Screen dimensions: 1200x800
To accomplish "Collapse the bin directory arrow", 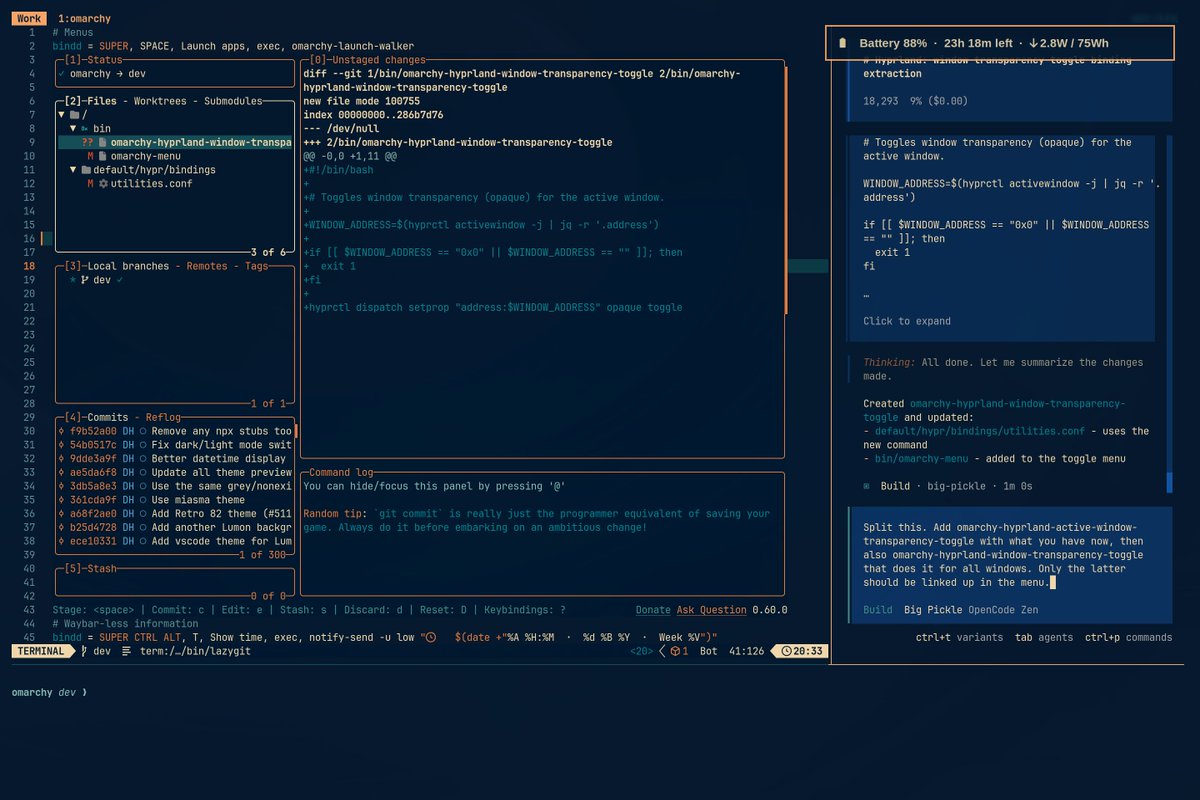I will click(73, 129).
